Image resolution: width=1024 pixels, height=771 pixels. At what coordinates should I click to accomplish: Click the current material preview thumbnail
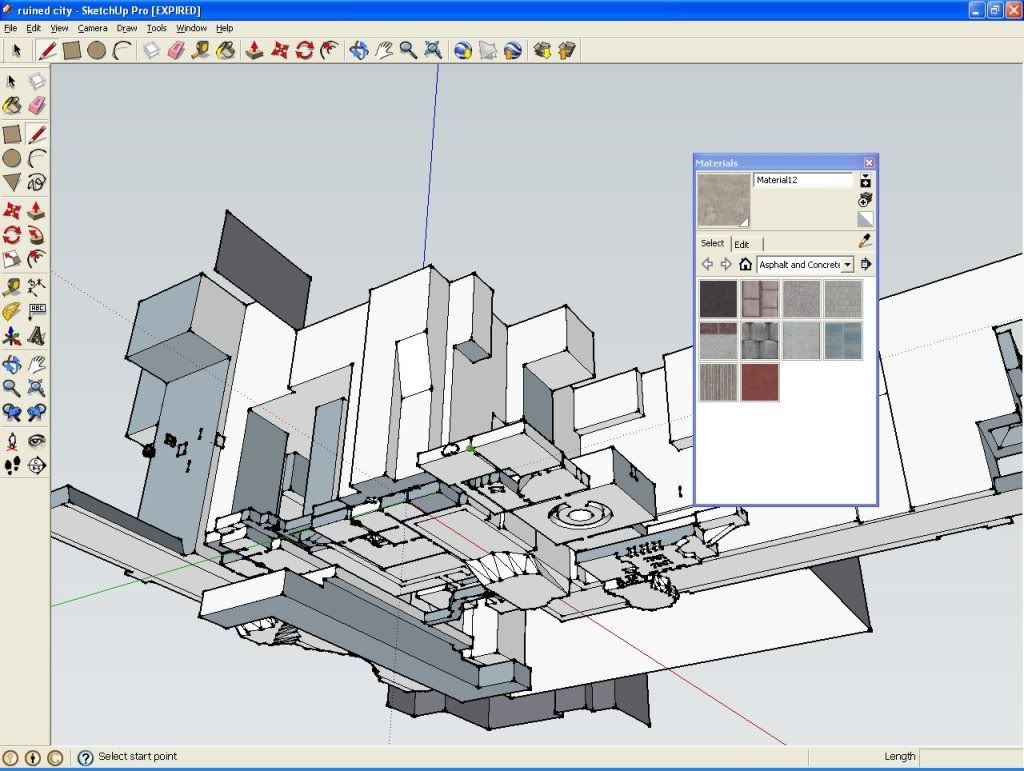point(724,200)
